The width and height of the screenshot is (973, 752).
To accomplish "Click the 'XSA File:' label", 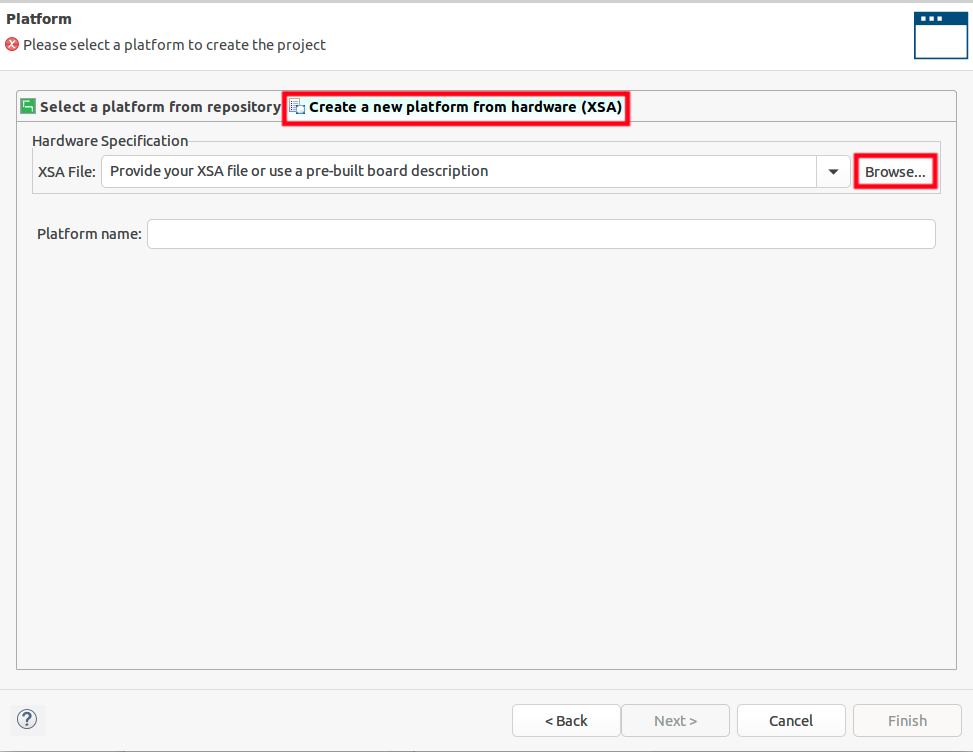I will 66,172.
